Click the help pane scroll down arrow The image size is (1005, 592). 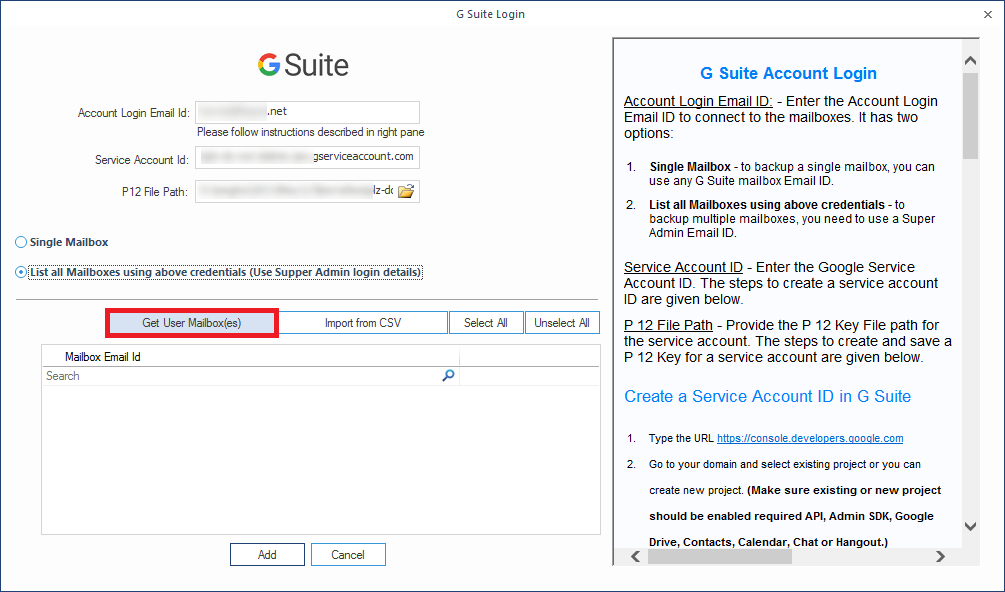coord(970,527)
